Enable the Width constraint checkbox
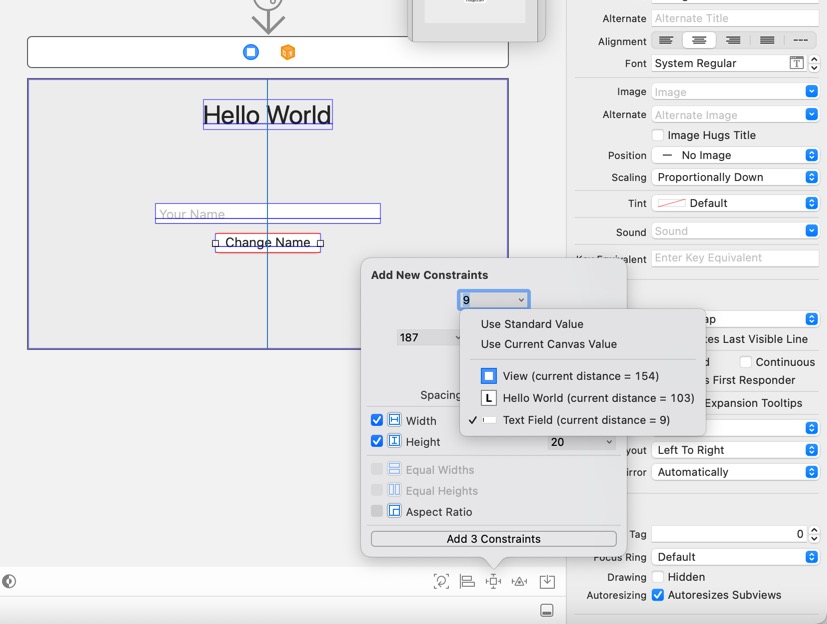 point(377,420)
